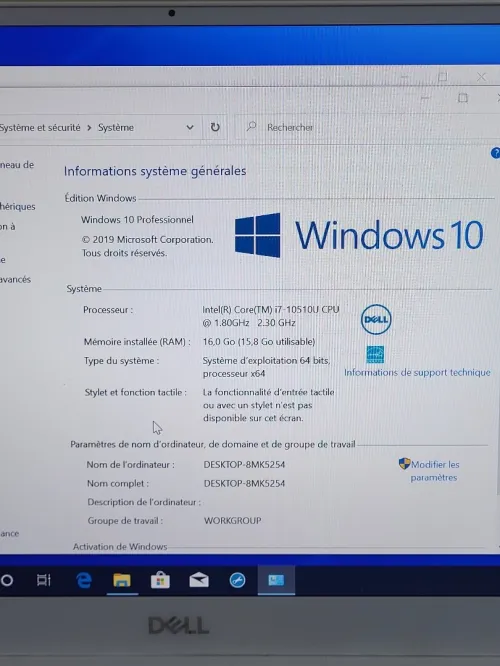Screen dimensions: 500x666
Task: Open the Mail app in taskbar
Action: (x=199, y=580)
